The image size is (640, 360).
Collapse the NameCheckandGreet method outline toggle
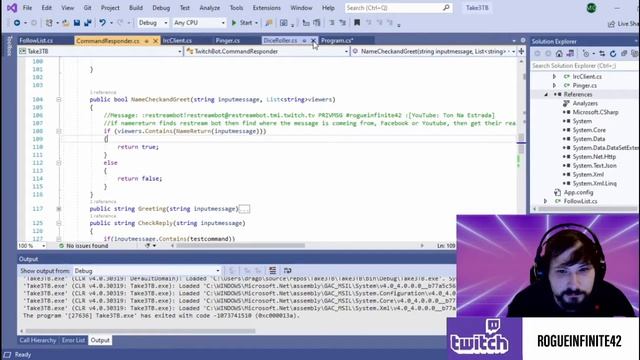tap(58, 99)
